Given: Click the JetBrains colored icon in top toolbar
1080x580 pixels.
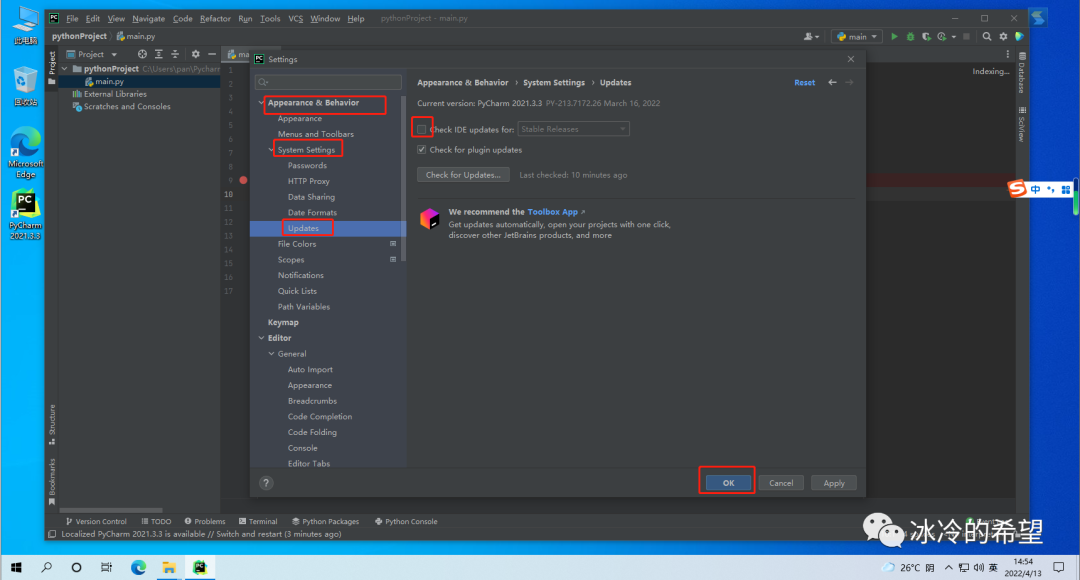Looking at the screenshot, I should pyautogui.click(x=1019, y=37).
